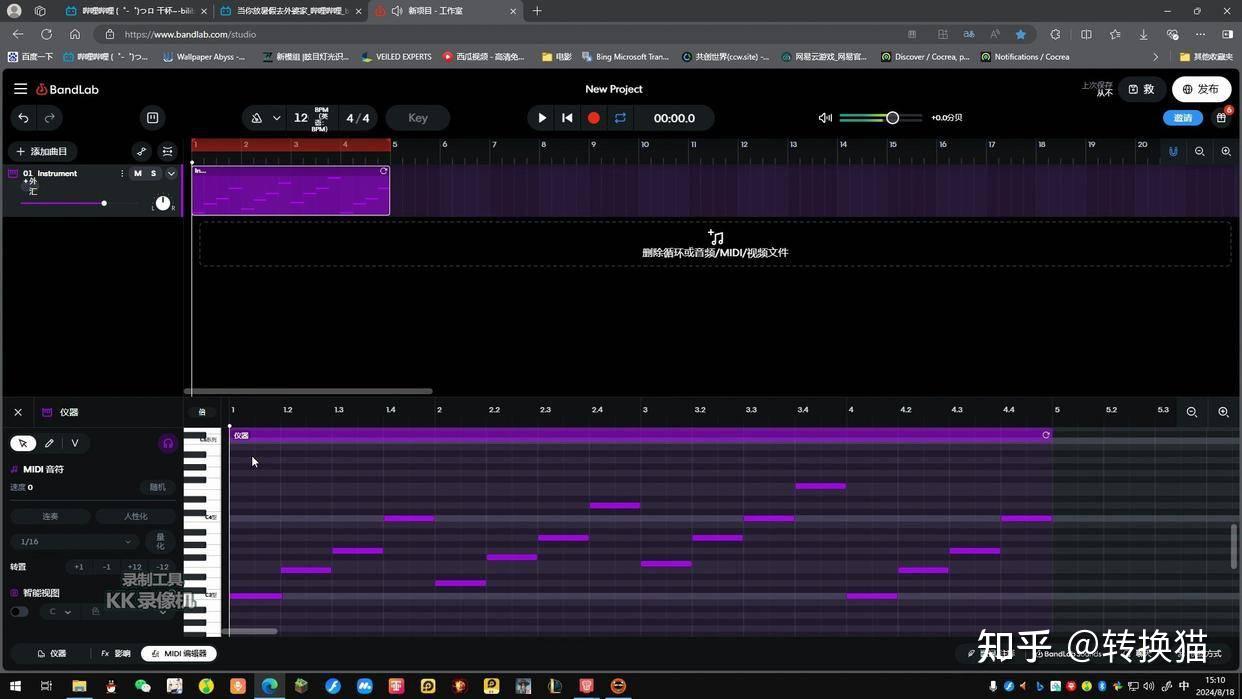Enable the 智能视图 smart view switch
1242x699 pixels.
pyautogui.click(x=19, y=611)
